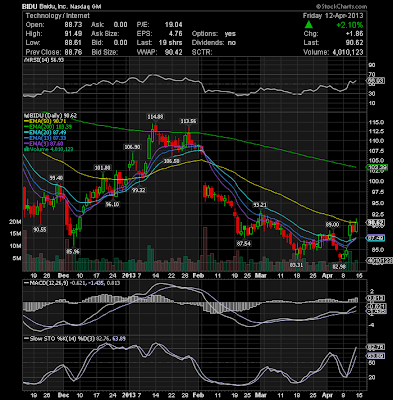The image size is (393, 400).
Task: Click the purple EMA(5) legend entry
Action: [x=43, y=144]
